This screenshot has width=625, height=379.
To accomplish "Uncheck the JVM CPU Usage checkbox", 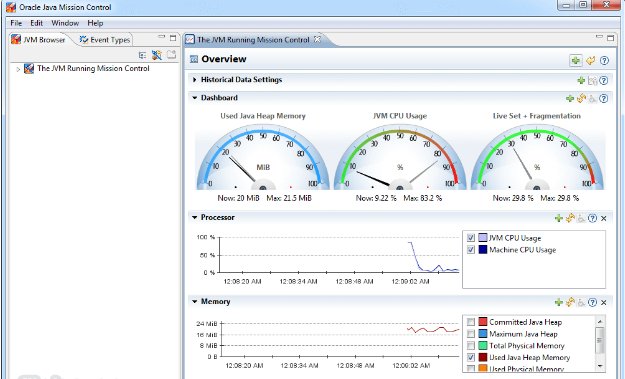I will click(x=471, y=238).
